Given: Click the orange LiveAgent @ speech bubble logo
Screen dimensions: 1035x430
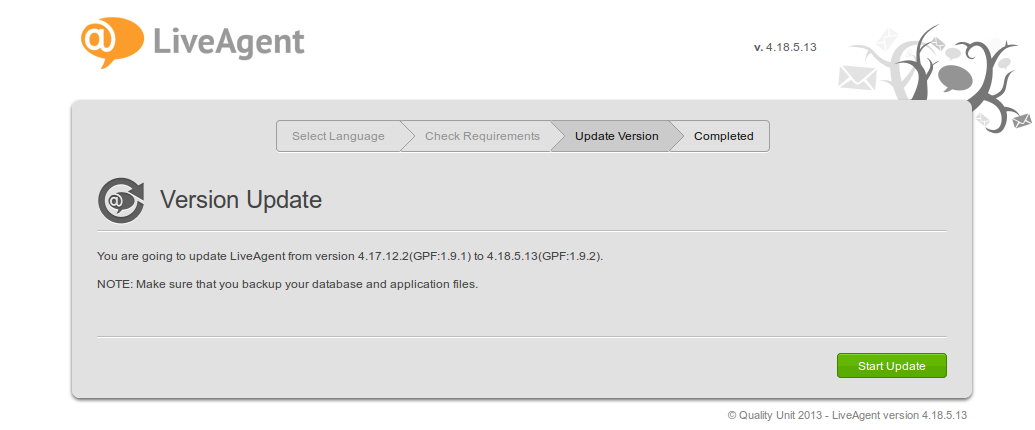Looking at the screenshot, I should [109, 42].
